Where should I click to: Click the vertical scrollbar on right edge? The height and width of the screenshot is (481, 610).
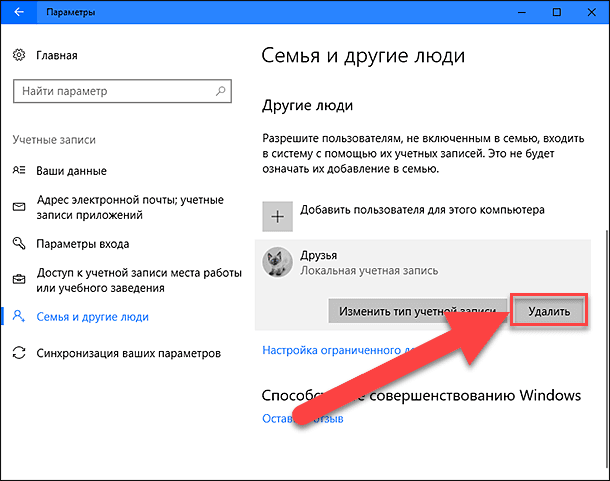pyautogui.click(x=607, y=350)
